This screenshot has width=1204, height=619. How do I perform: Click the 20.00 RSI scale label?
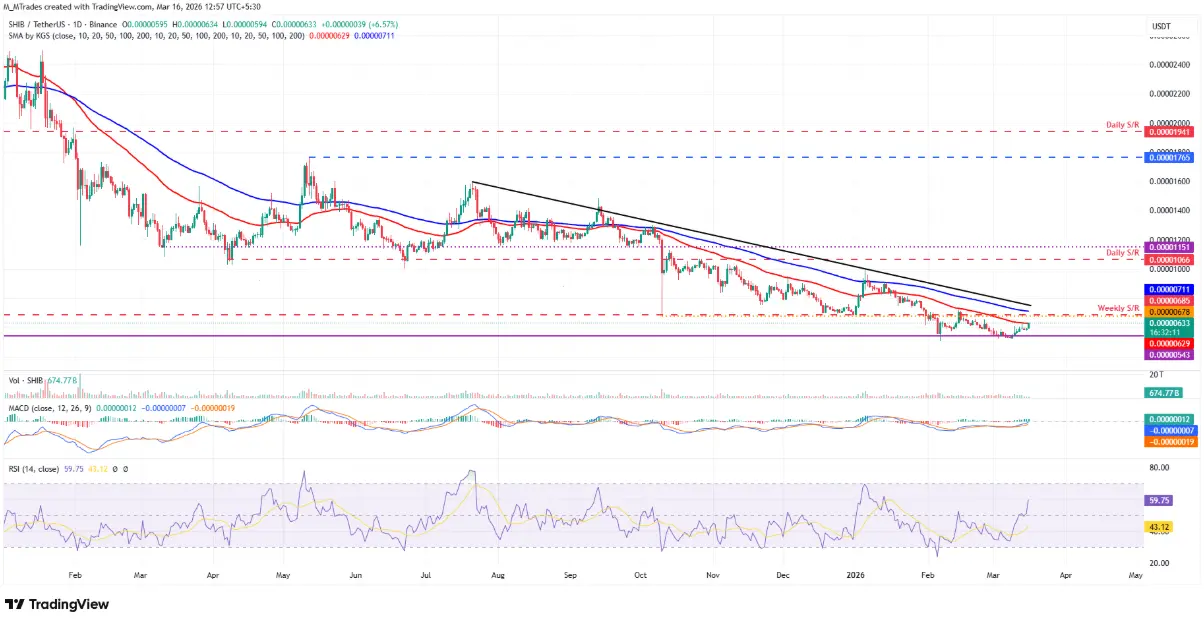click(1160, 563)
